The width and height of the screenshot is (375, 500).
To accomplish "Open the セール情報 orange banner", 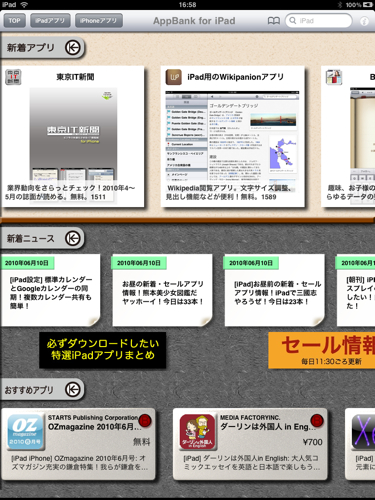I will coord(322,350).
